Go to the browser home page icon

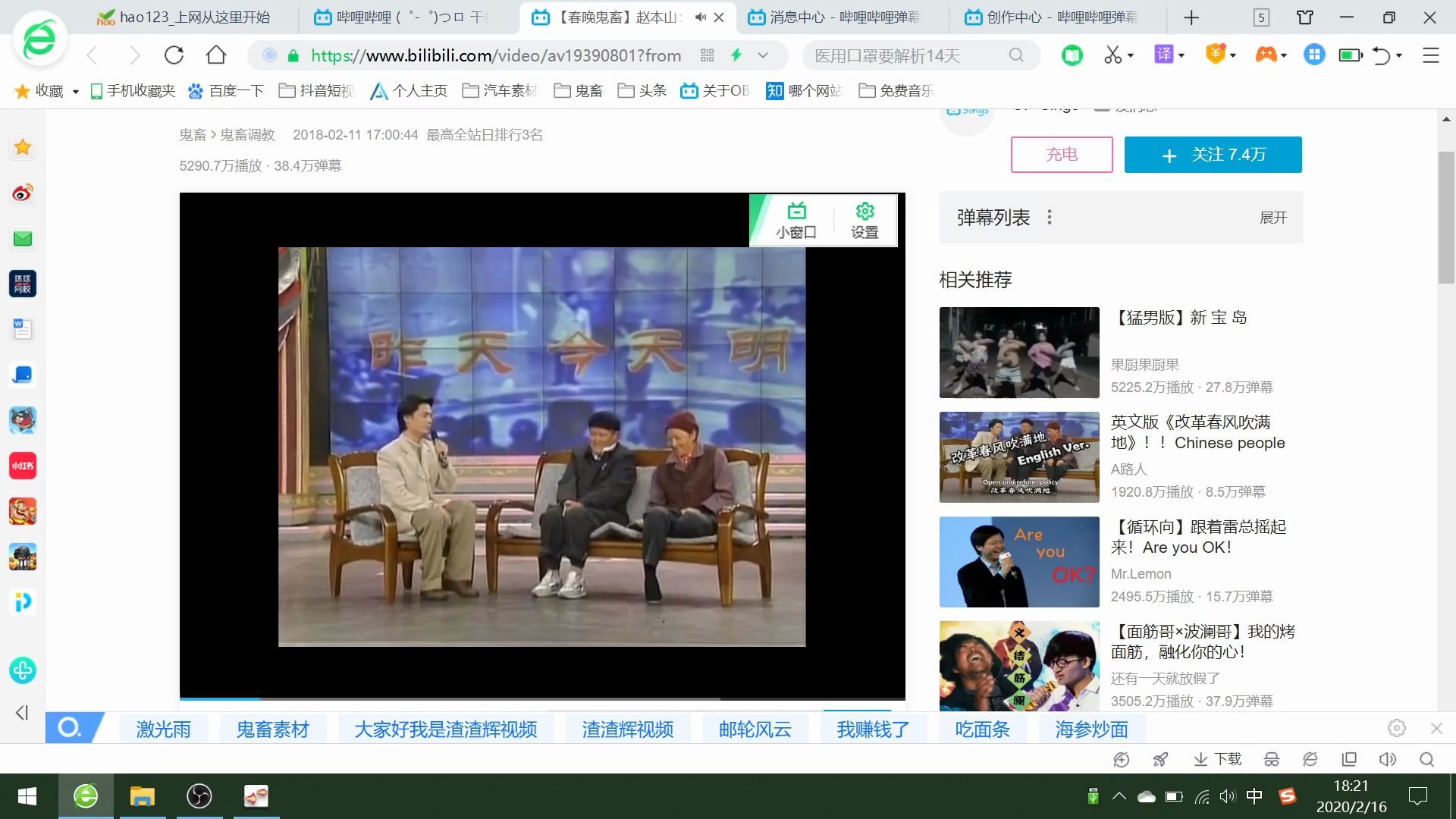(x=216, y=55)
